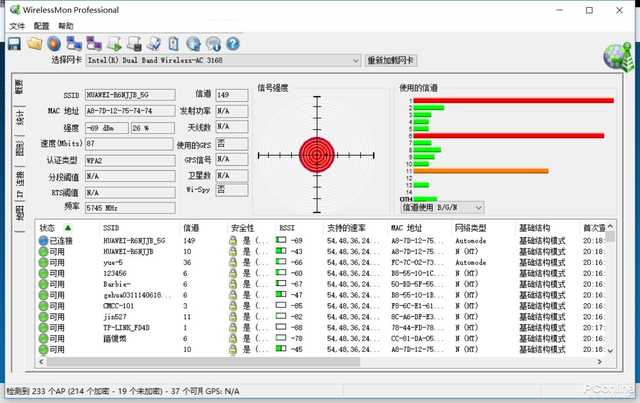This screenshot has height=403, width=640.
Task: Click the save floppy disk toolbar icon
Action: 15,44
